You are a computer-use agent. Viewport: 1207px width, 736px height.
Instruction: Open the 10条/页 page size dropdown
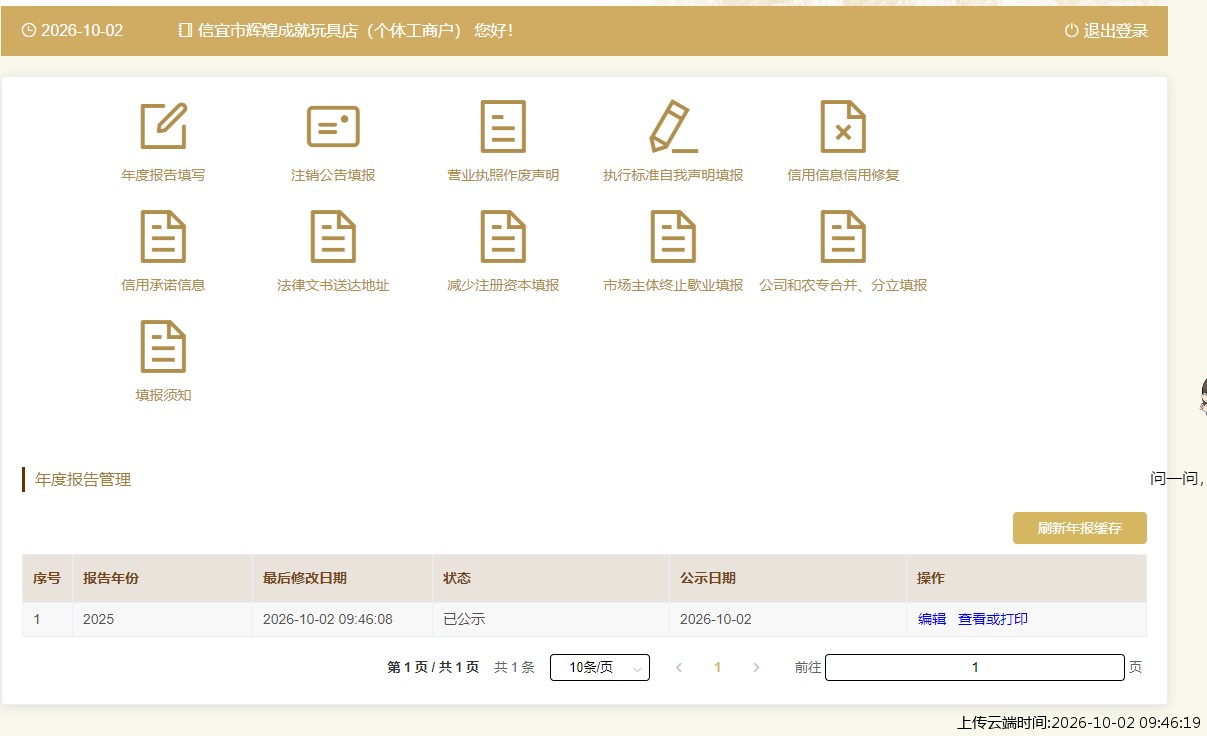(x=600, y=667)
